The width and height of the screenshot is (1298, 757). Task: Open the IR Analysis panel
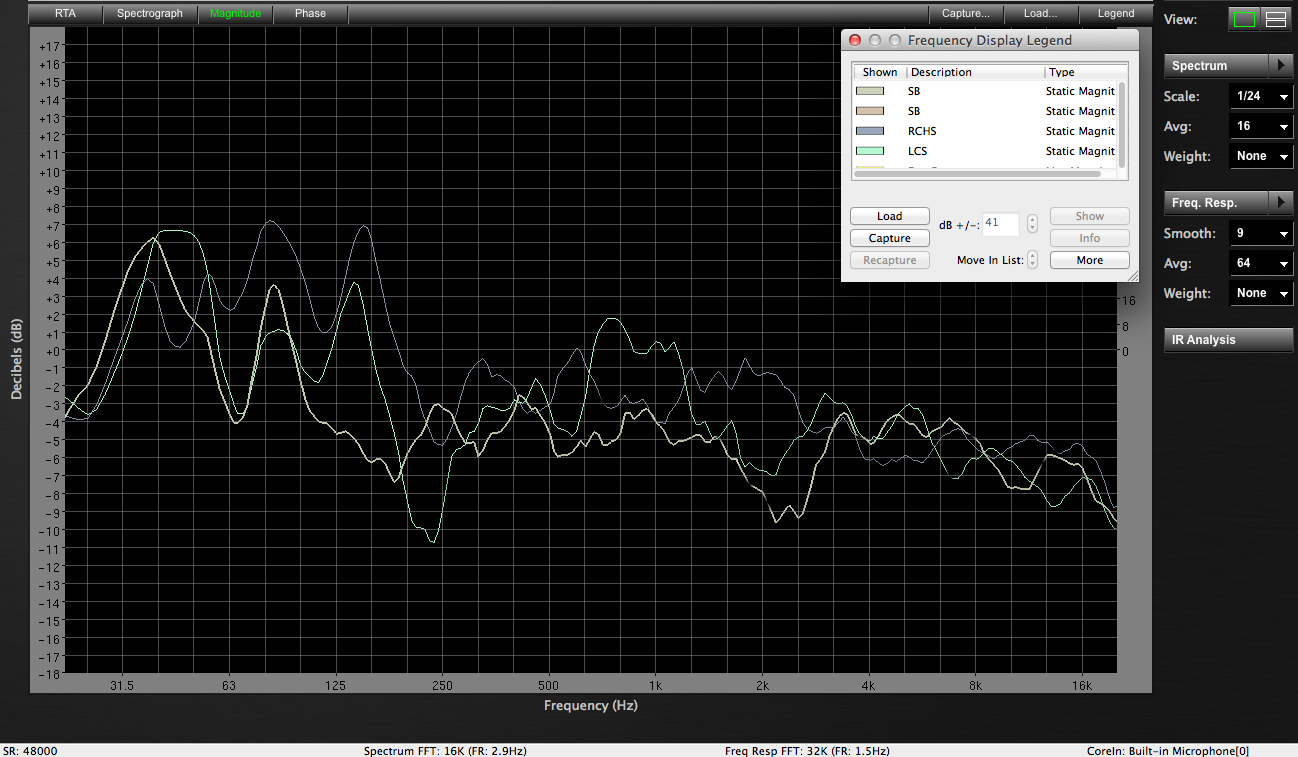click(1228, 340)
